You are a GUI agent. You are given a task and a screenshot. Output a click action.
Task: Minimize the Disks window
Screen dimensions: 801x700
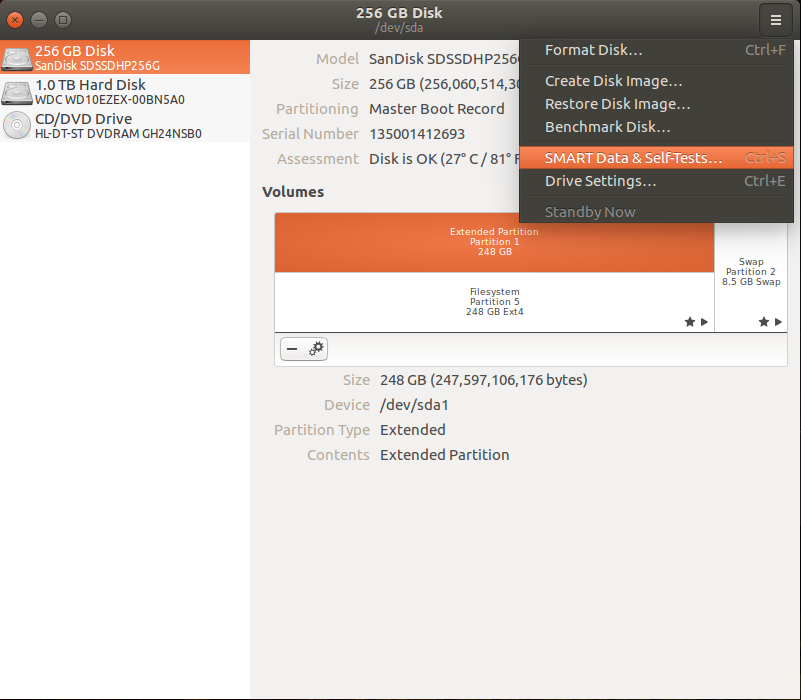(39, 20)
